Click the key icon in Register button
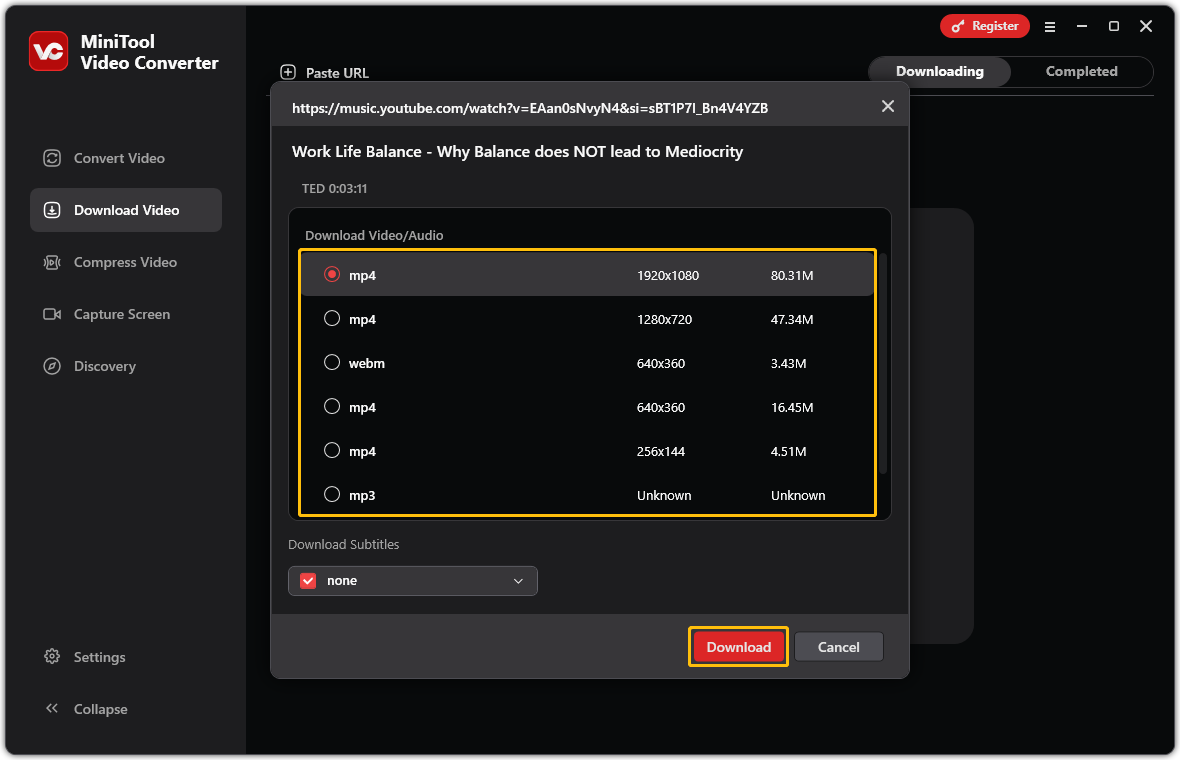The width and height of the screenshot is (1180, 760). coord(957,26)
